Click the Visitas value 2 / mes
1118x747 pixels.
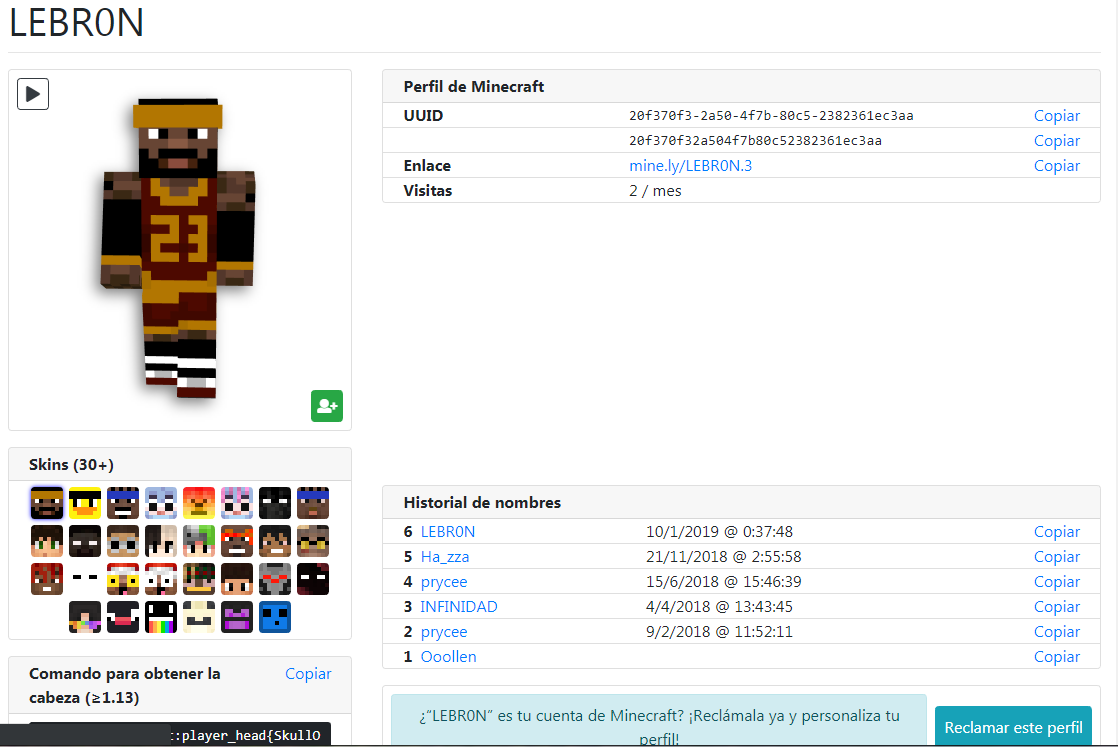(655, 190)
